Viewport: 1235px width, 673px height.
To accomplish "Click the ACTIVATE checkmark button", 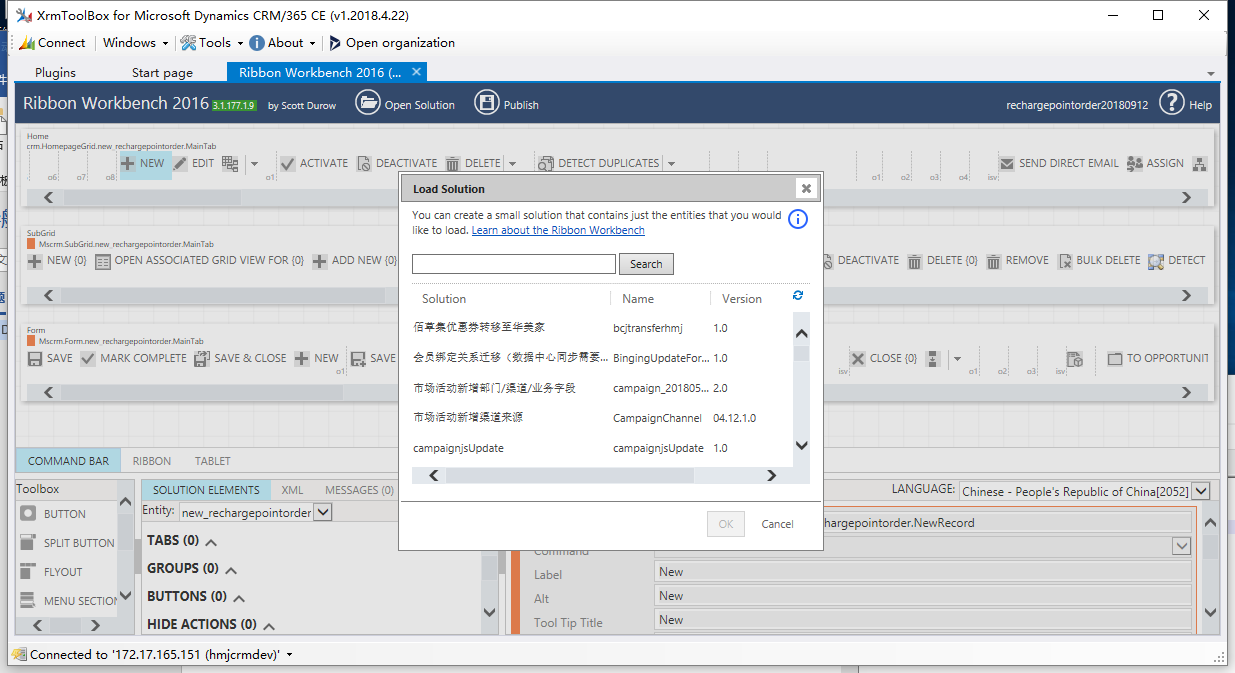I will pos(314,163).
